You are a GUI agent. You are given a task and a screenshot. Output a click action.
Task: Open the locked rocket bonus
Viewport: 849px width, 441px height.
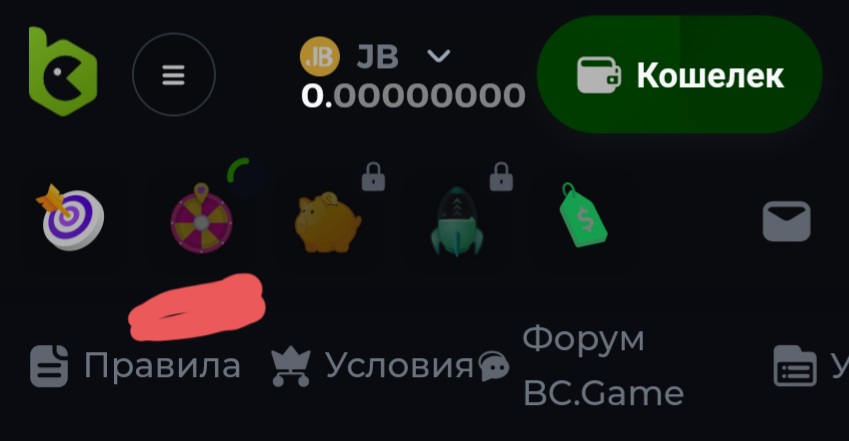point(456,221)
